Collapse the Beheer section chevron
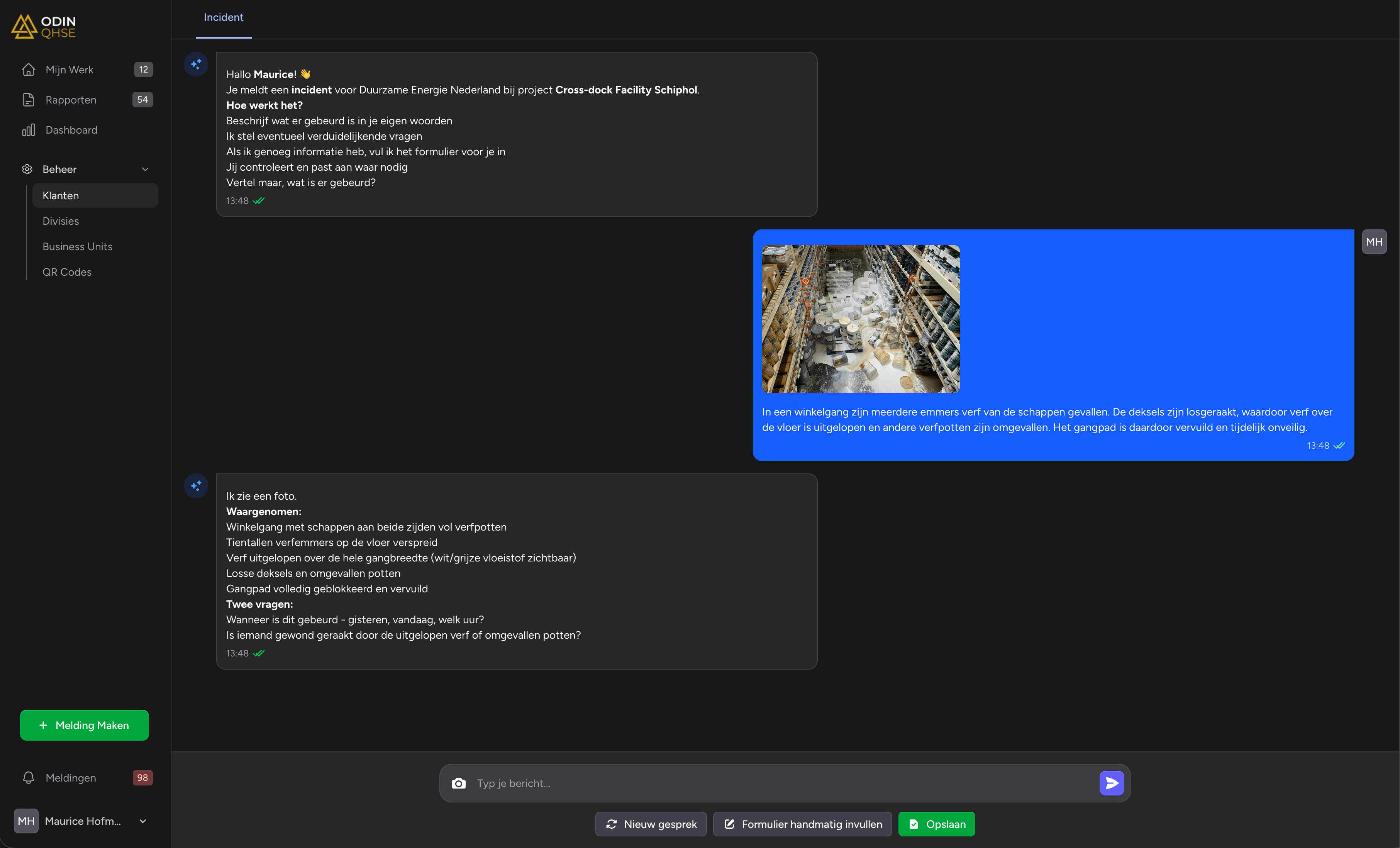Image resolution: width=1400 pixels, height=848 pixels. (x=145, y=169)
